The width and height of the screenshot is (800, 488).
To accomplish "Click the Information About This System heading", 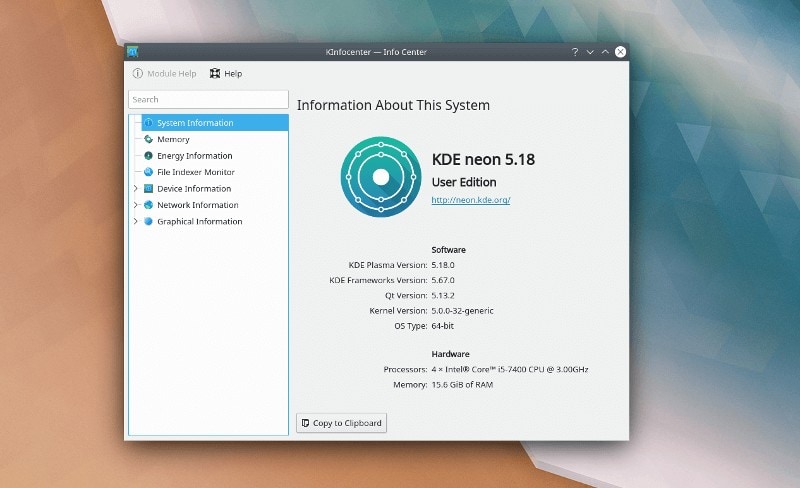I will coord(393,105).
